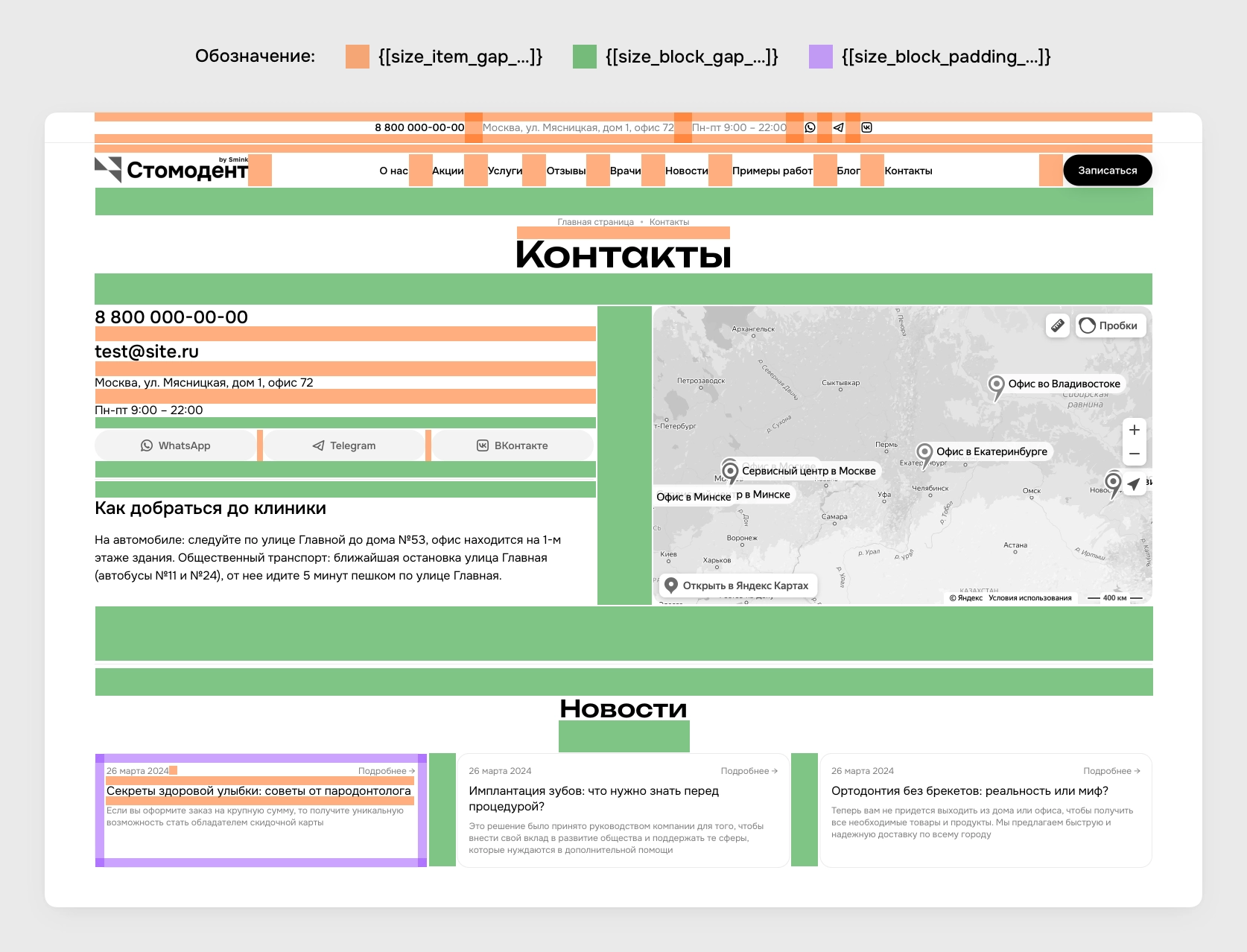Go to Врачи page

tap(626, 171)
